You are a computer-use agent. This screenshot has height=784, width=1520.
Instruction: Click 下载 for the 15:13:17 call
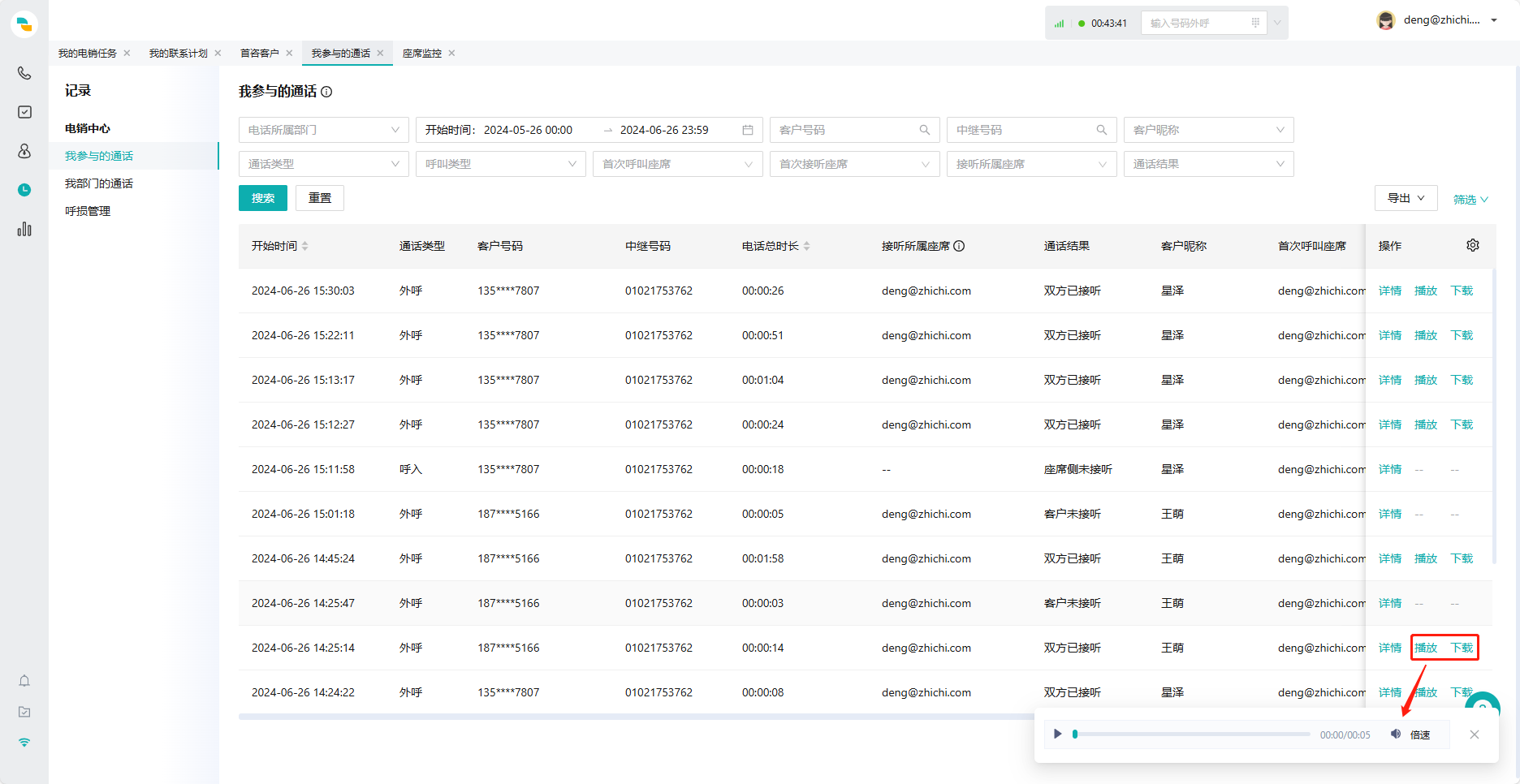(1462, 380)
